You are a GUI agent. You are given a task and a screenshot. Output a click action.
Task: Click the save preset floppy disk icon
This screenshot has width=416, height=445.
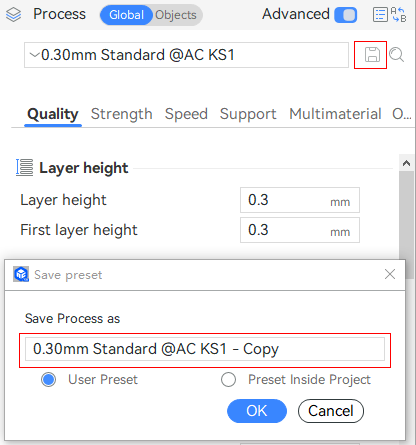372,55
